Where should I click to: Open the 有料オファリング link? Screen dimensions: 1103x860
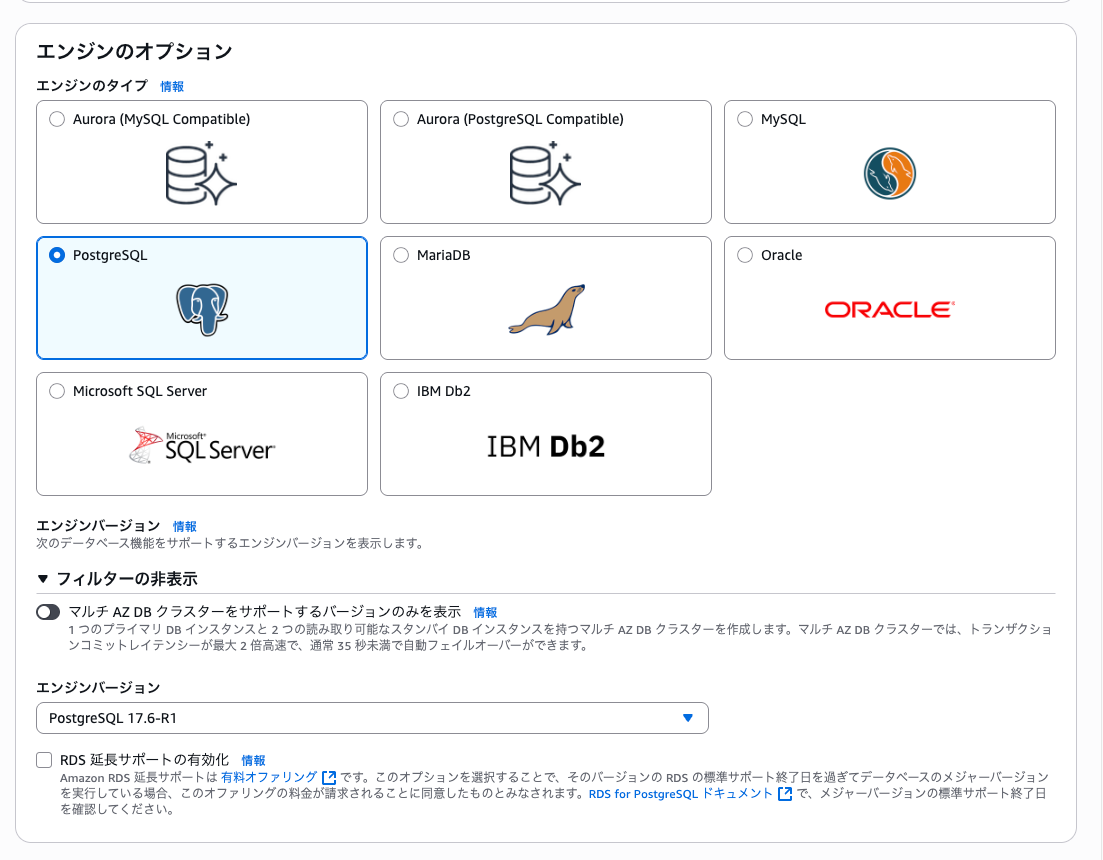269,777
